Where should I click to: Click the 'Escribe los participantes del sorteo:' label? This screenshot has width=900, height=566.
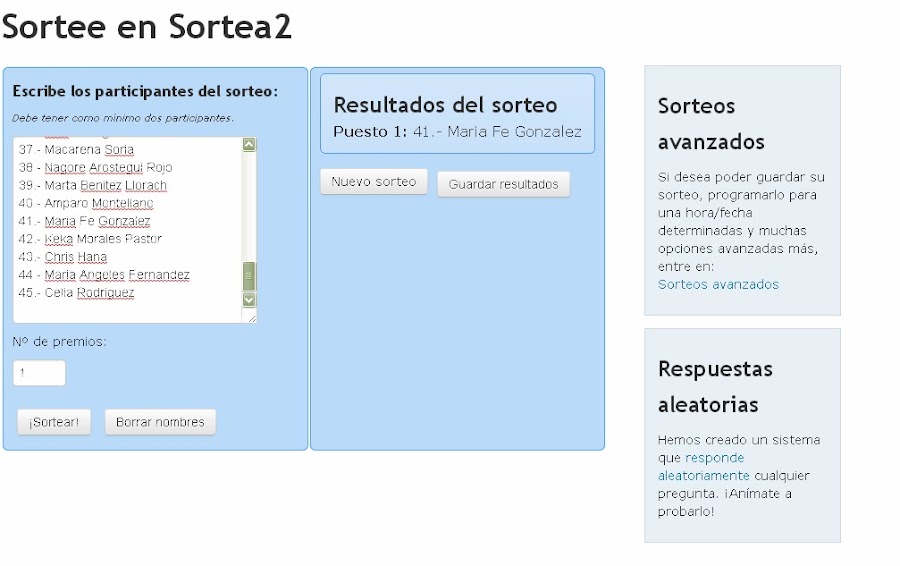click(x=145, y=91)
